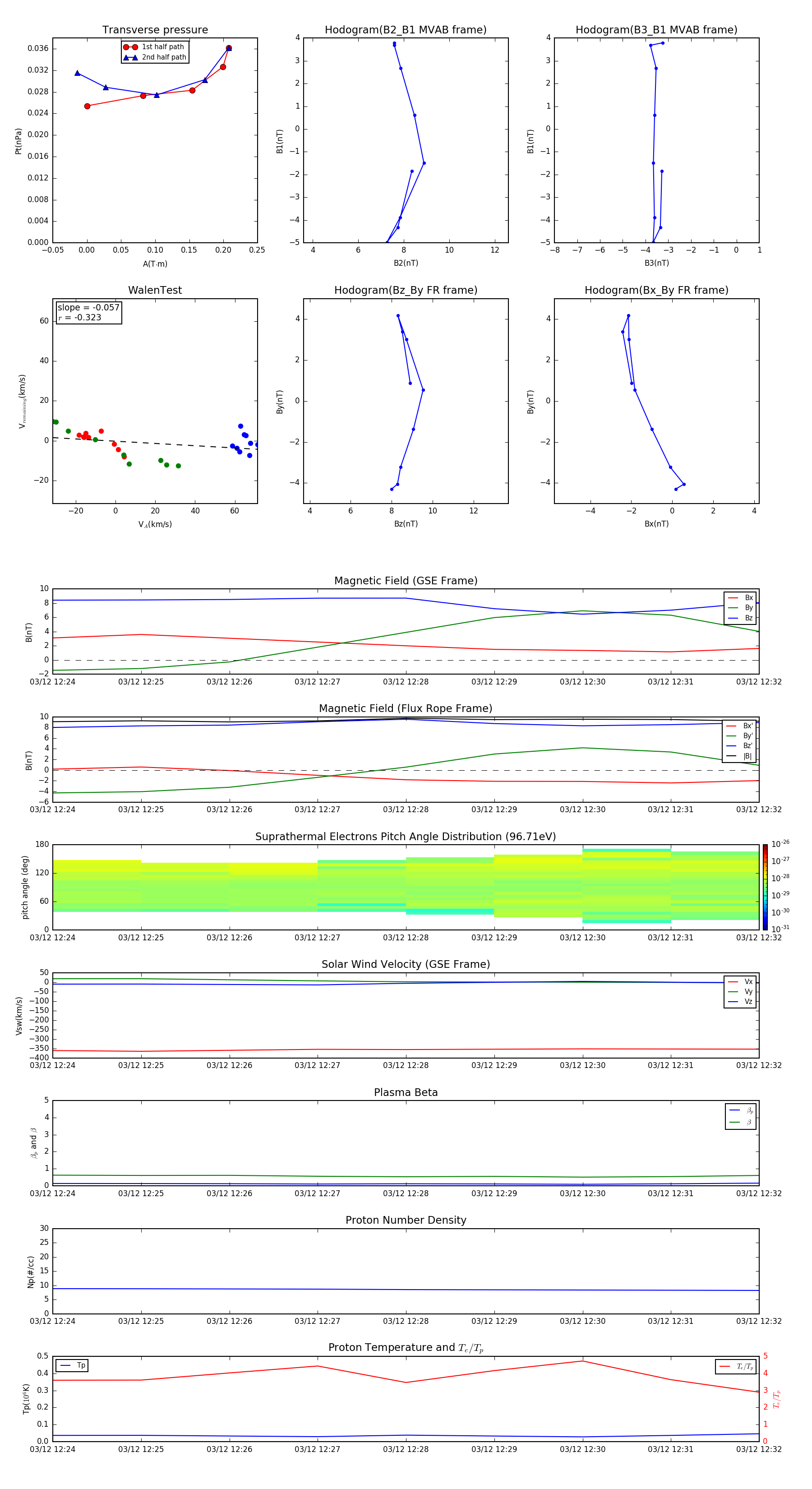Screen dimensions: 812x1489
Task: Click the Suprathermal Electrons Pitch Angle Distribution title
Action: pyautogui.click(x=406, y=837)
